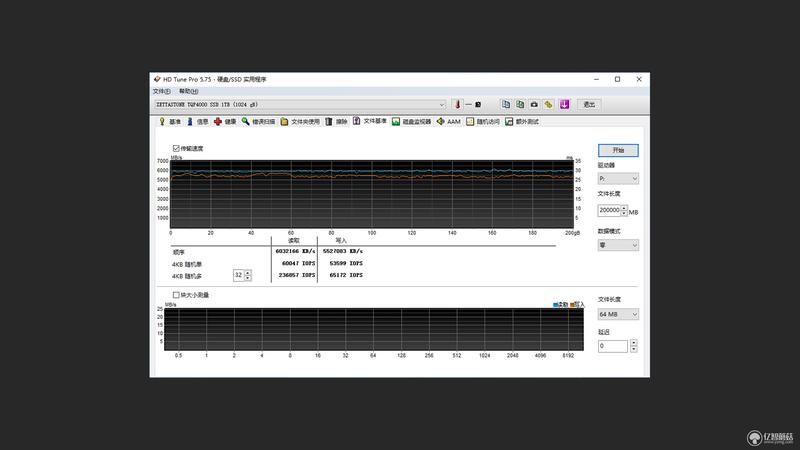Click the delay input field showing 0
This screenshot has width=800, height=450.
click(x=613, y=346)
